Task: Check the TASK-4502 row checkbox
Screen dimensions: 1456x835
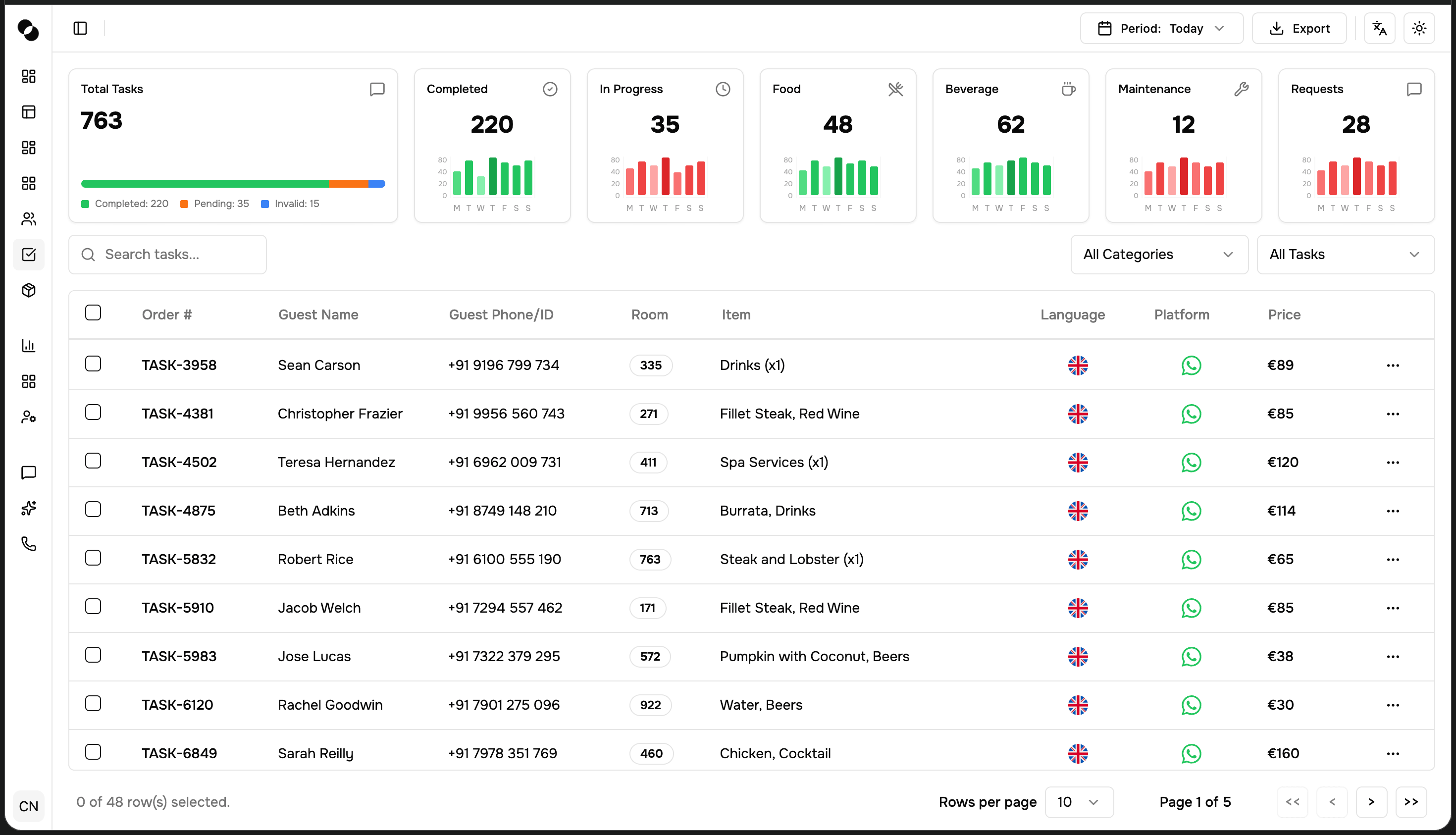Action: tap(93, 461)
